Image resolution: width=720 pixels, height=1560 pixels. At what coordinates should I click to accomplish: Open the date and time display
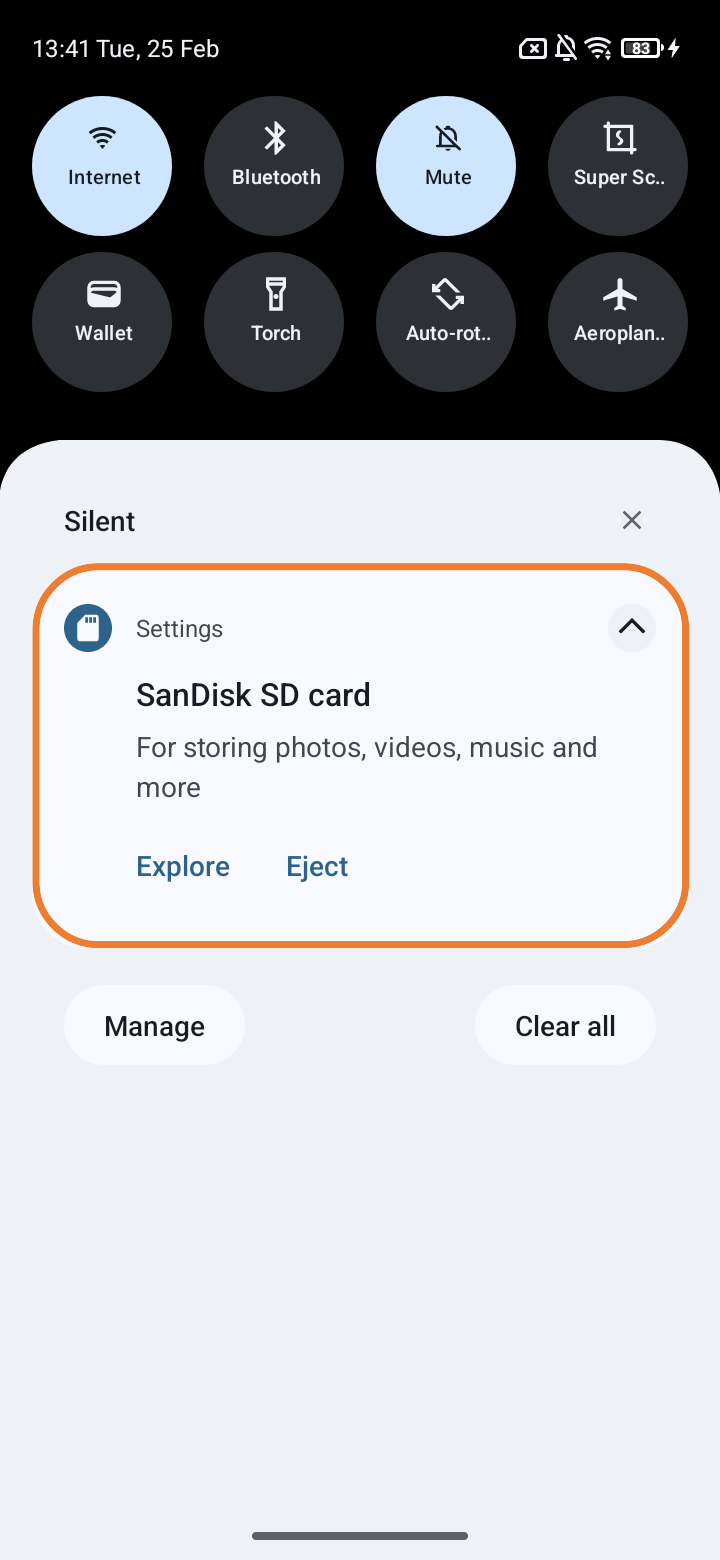click(125, 48)
